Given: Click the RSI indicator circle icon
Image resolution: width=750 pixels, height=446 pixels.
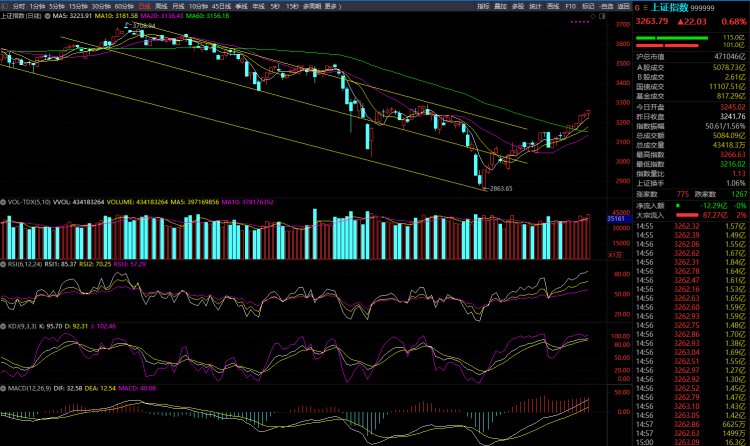Looking at the screenshot, I should tap(4, 263).
